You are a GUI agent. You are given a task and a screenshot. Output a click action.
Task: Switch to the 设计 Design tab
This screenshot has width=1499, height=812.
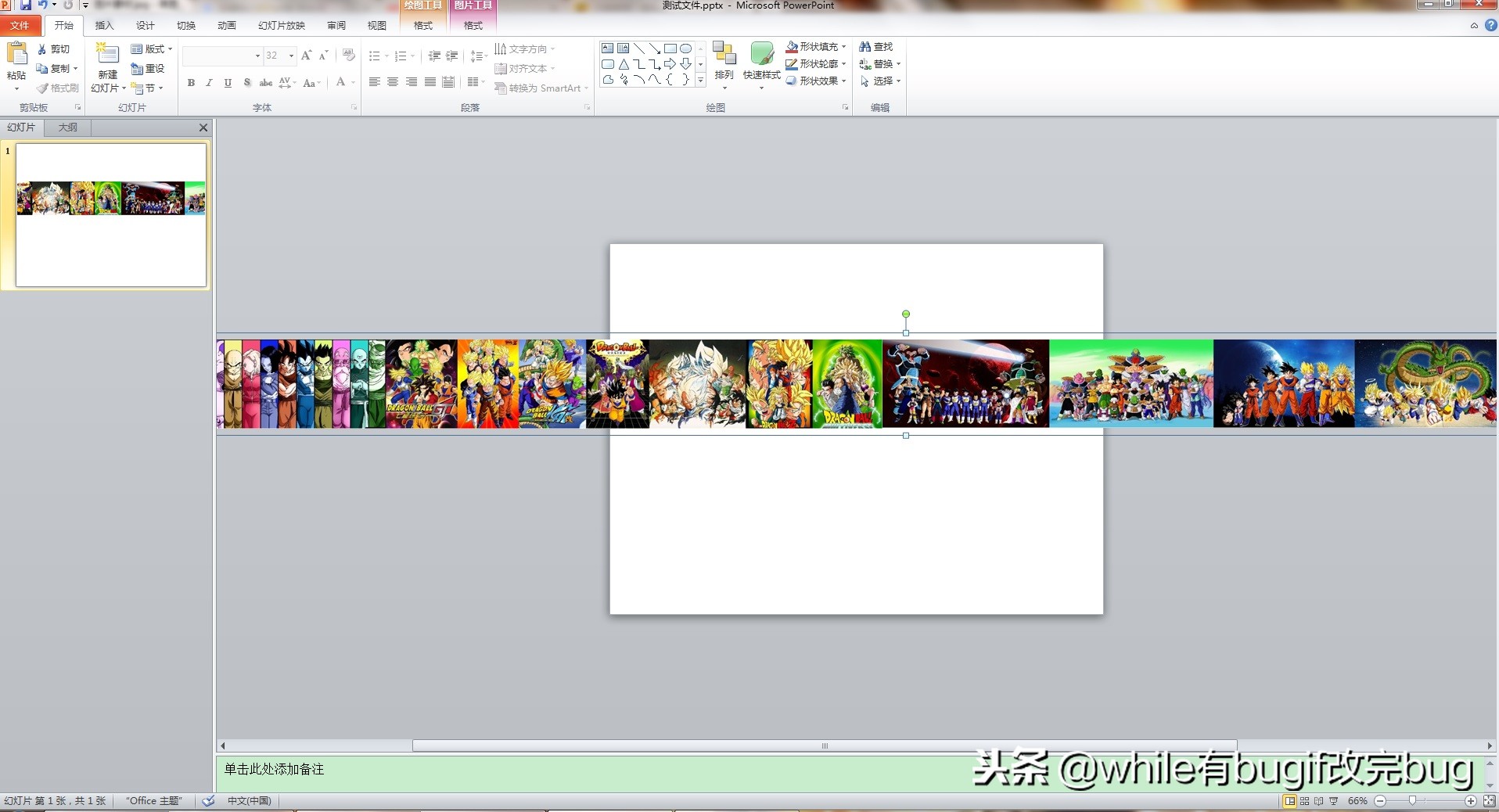point(146,26)
